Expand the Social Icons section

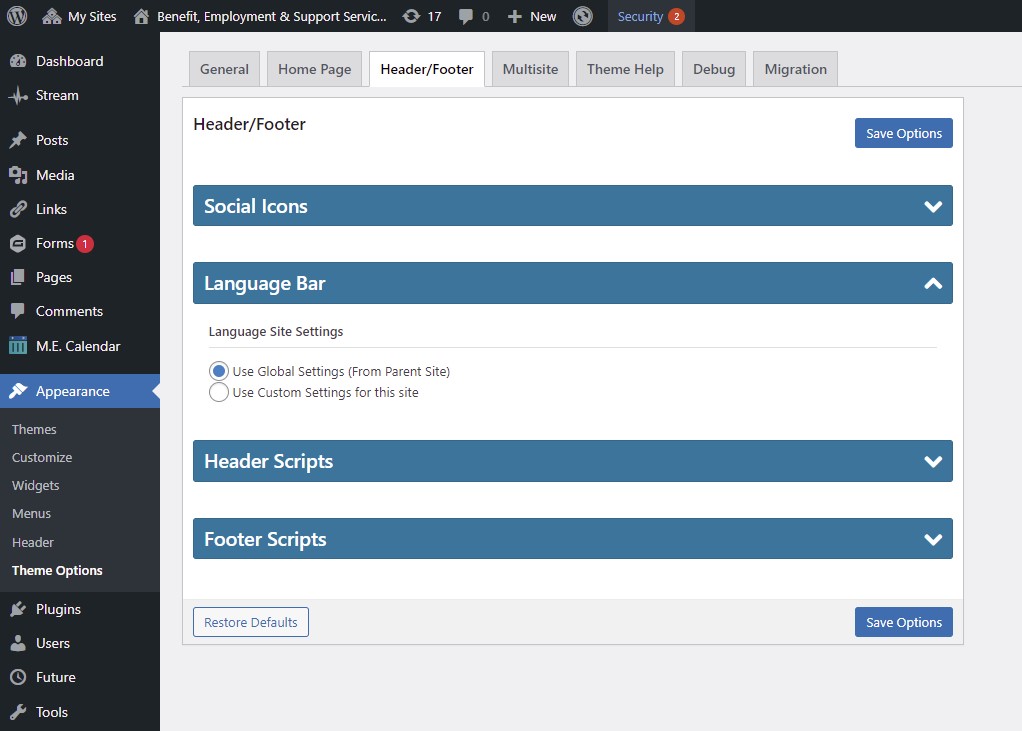(x=933, y=206)
